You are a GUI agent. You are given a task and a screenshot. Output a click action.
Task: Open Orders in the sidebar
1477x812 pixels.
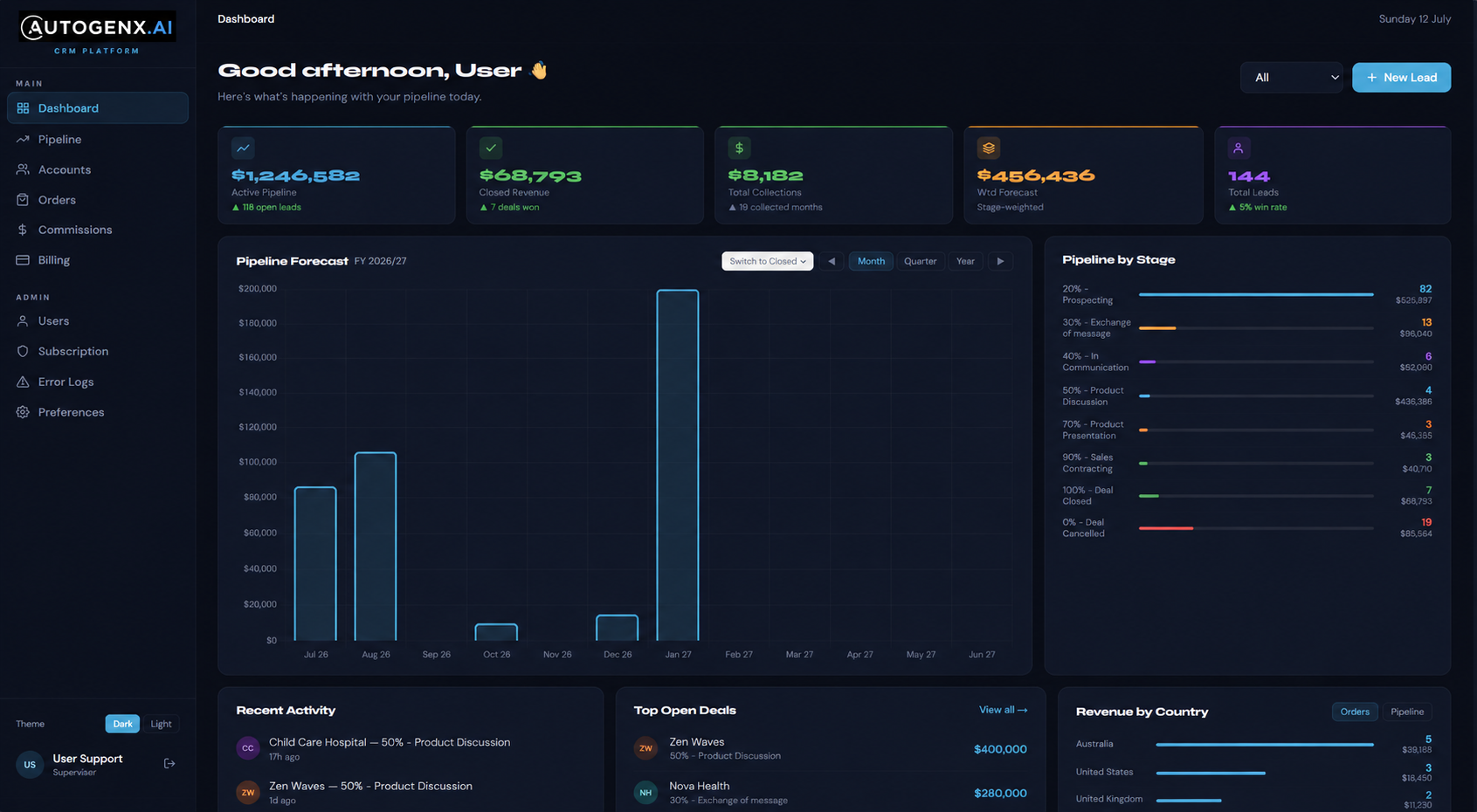pyautogui.click(x=98, y=200)
